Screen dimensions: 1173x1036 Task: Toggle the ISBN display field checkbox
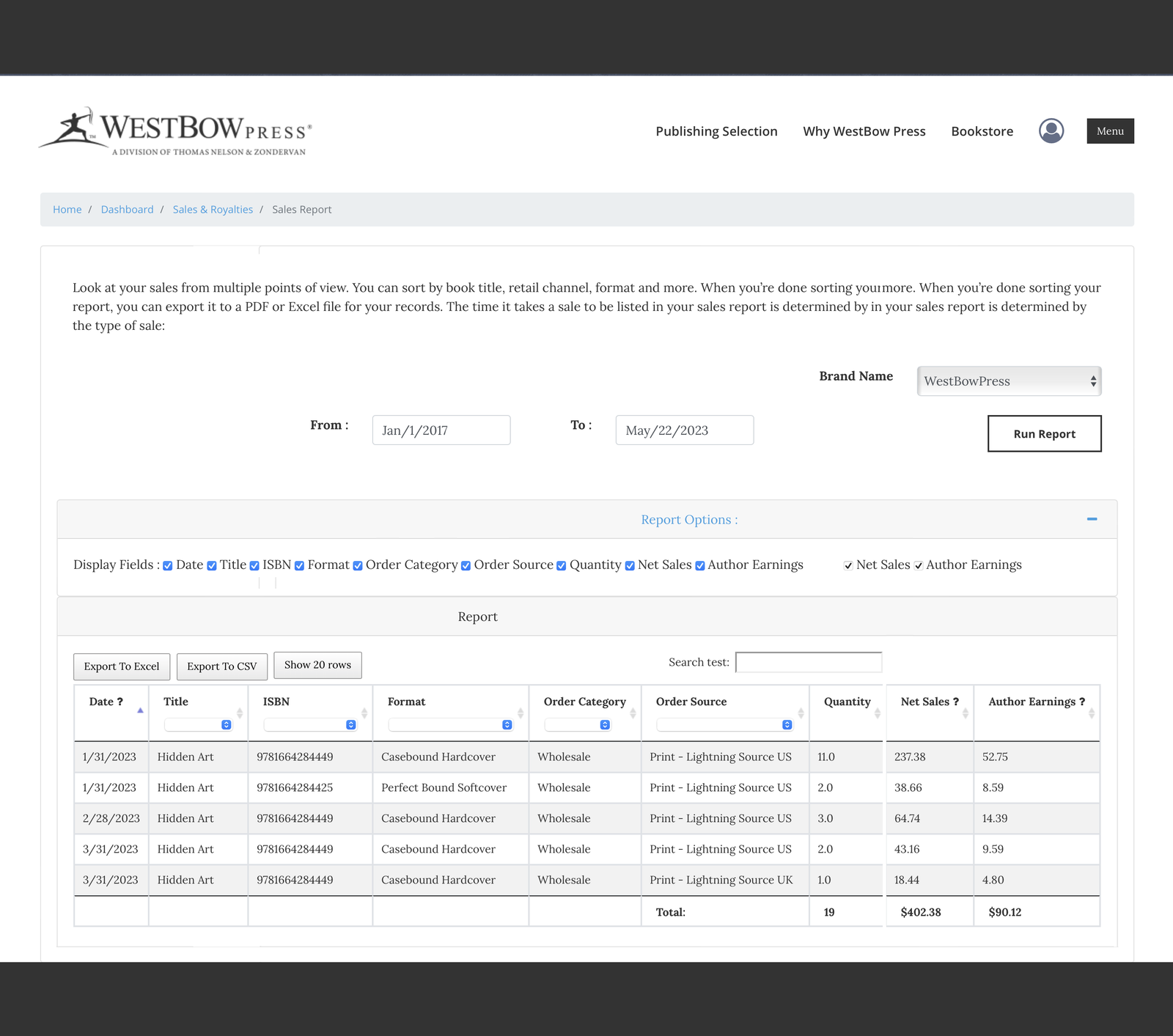pyautogui.click(x=254, y=565)
